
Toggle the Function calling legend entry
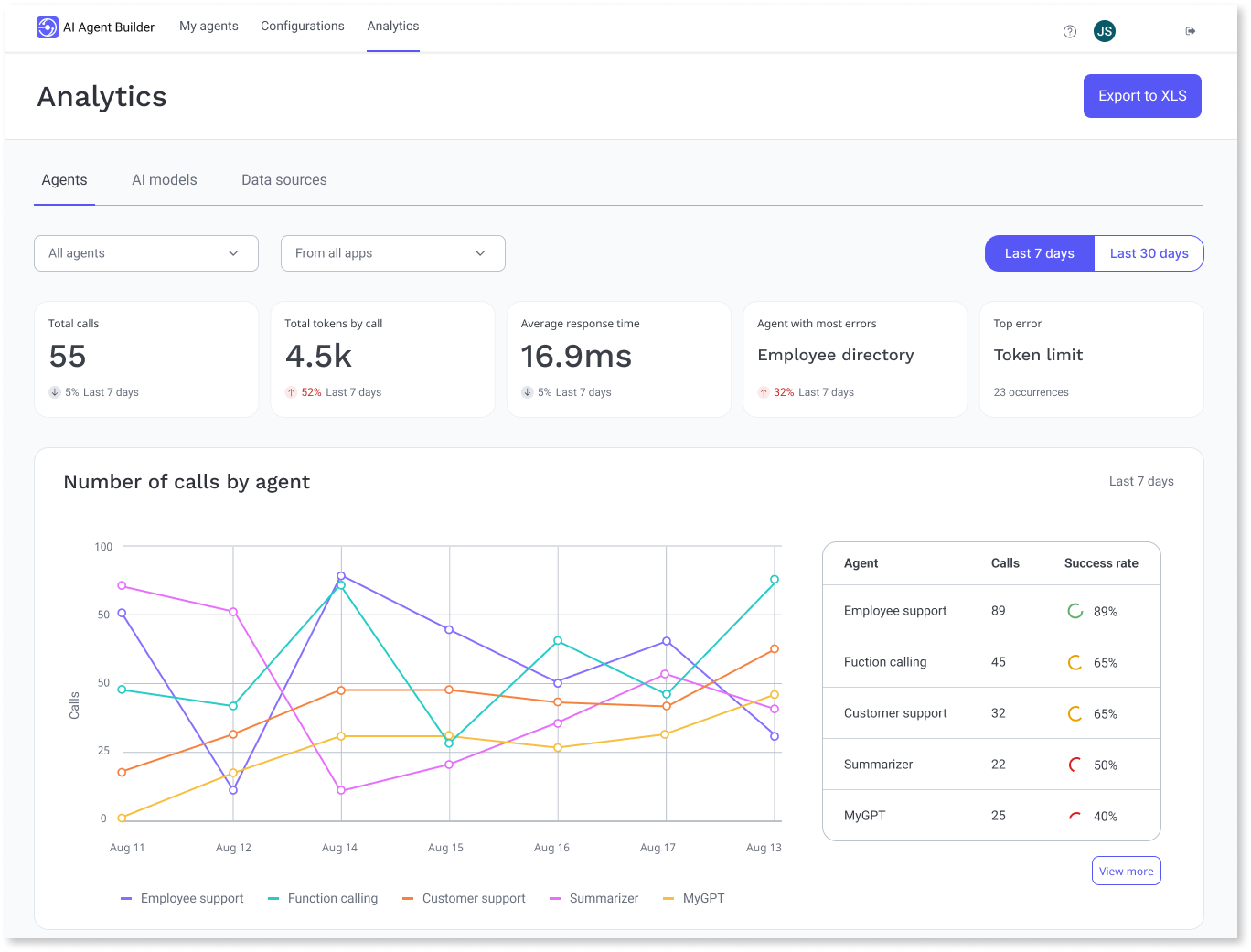pos(332,898)
